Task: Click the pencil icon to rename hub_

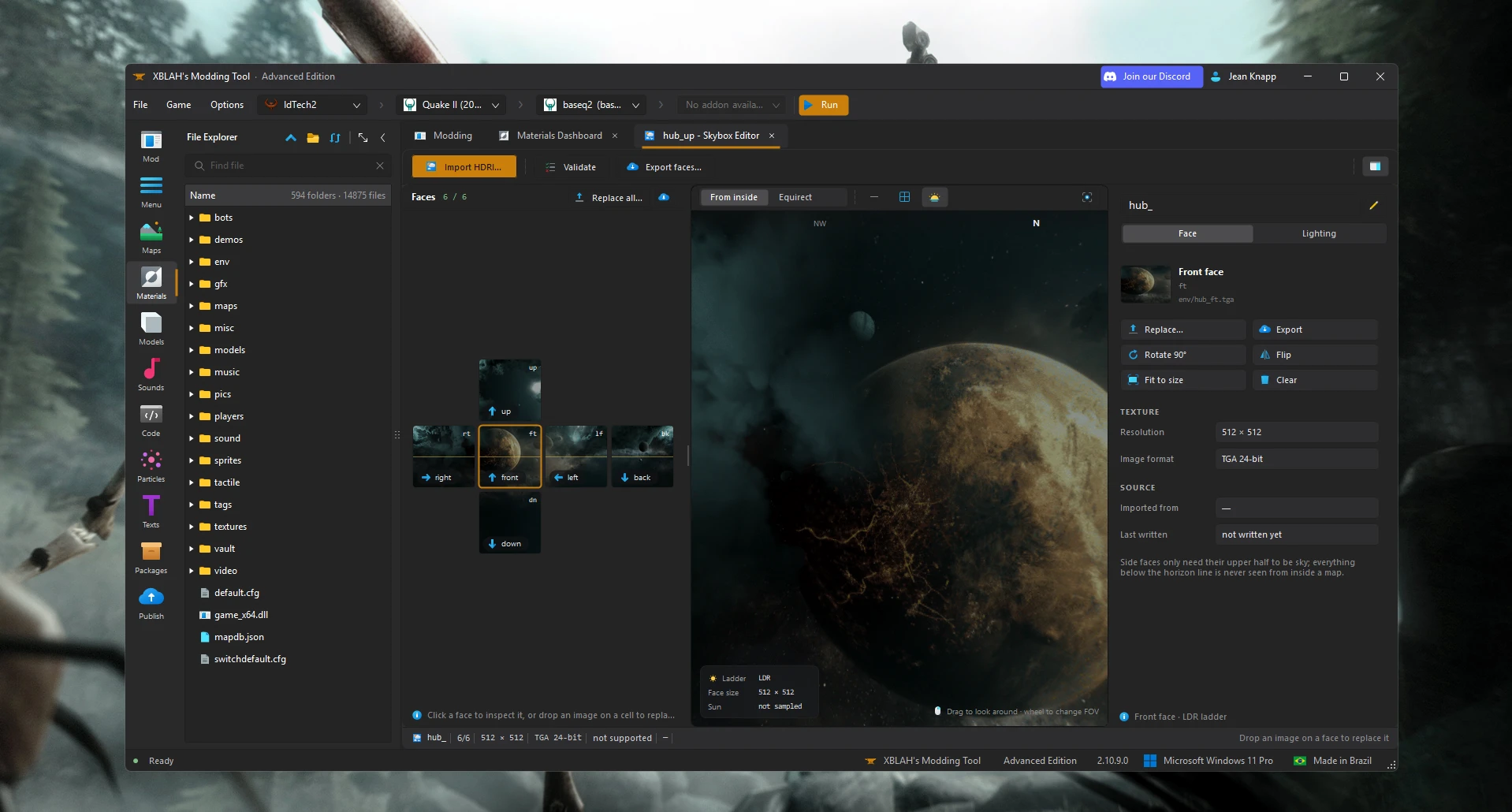Action: point(1374,205)
